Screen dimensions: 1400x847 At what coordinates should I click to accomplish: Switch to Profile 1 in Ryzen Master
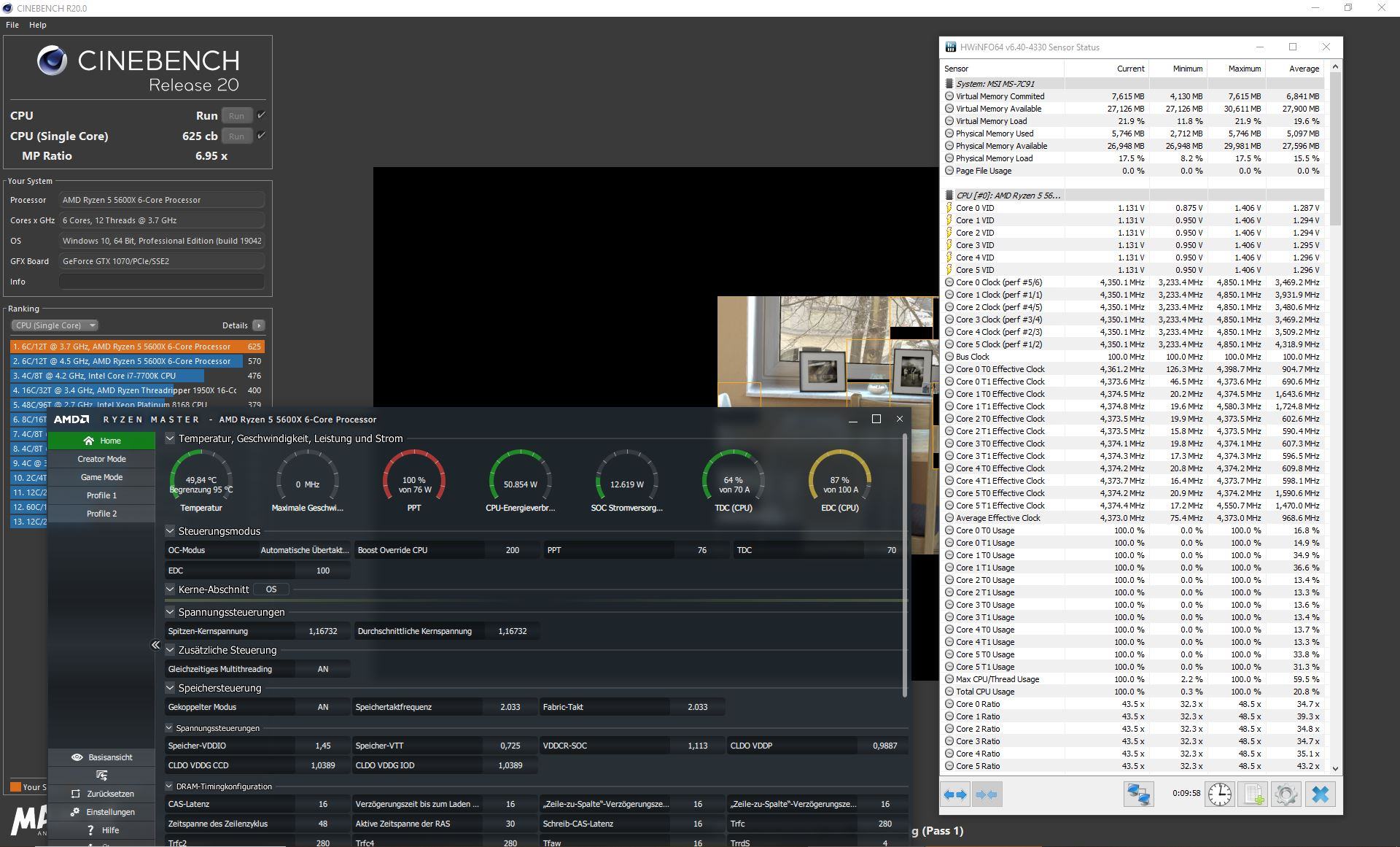(x=101, y=495)
